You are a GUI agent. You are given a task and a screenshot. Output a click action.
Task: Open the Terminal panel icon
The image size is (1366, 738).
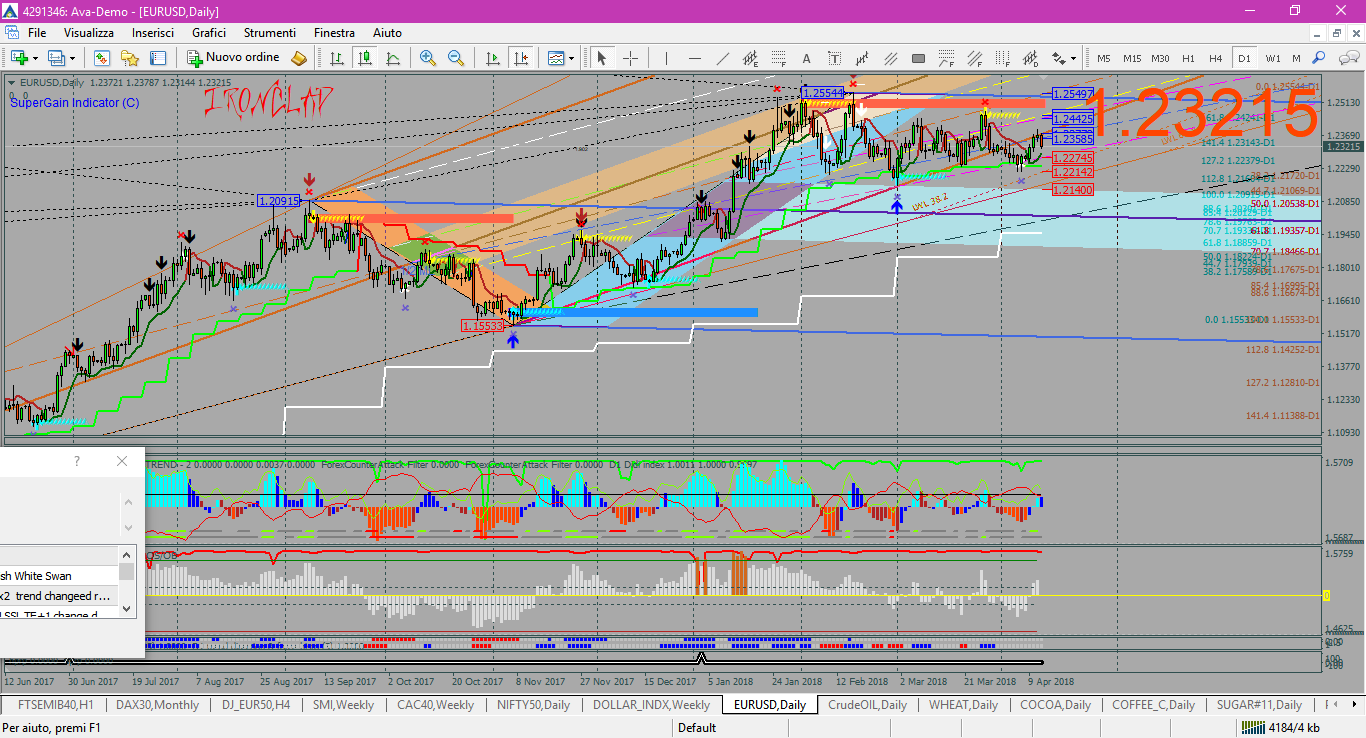coord(157,58)
